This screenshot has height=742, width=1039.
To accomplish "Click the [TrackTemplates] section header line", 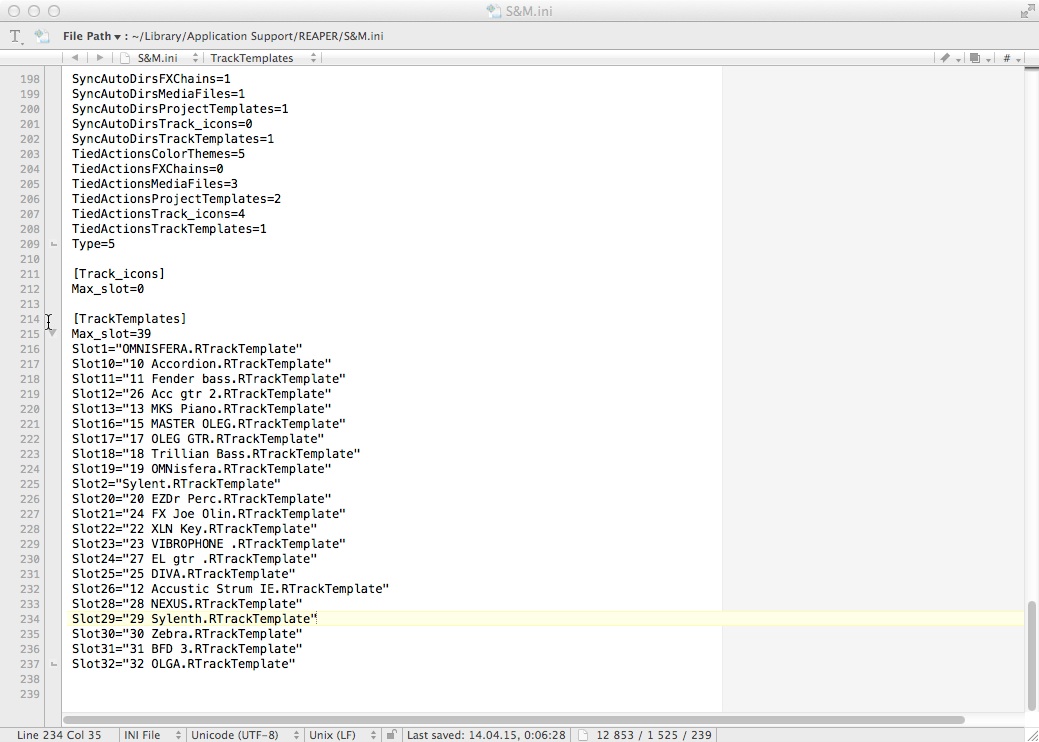I will [x=129, y=319].
